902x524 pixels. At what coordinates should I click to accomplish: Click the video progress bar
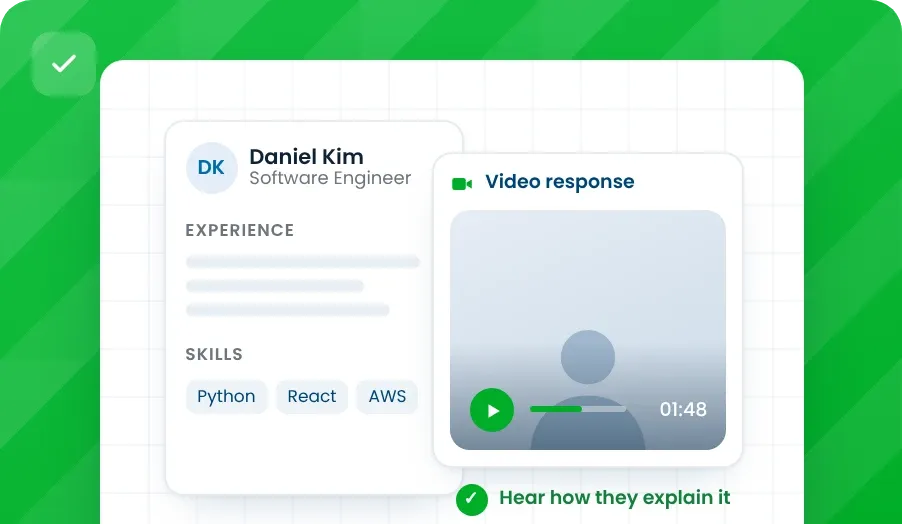click(578, 409)
